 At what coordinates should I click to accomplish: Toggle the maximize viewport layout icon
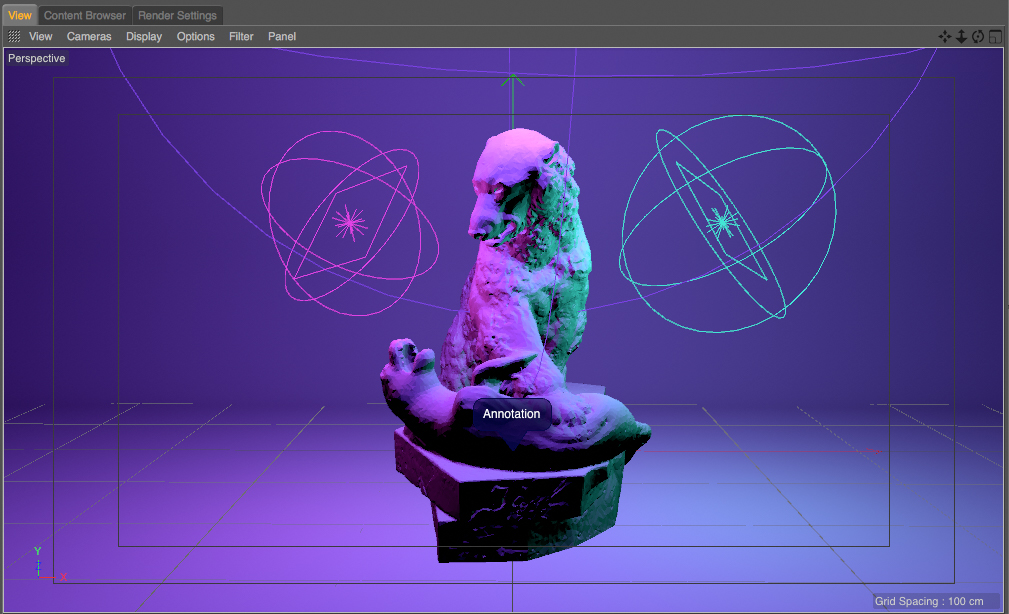(995, 36)
